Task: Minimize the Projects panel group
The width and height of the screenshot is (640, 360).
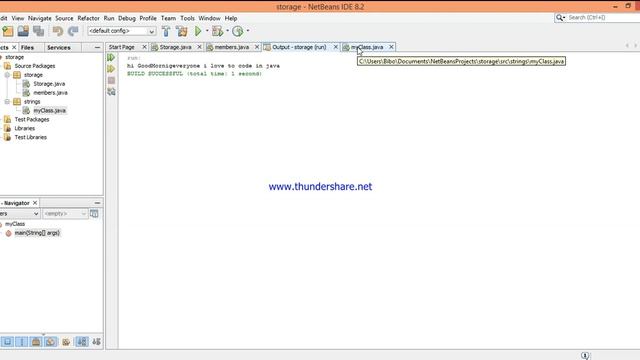Action: [97, 47]
